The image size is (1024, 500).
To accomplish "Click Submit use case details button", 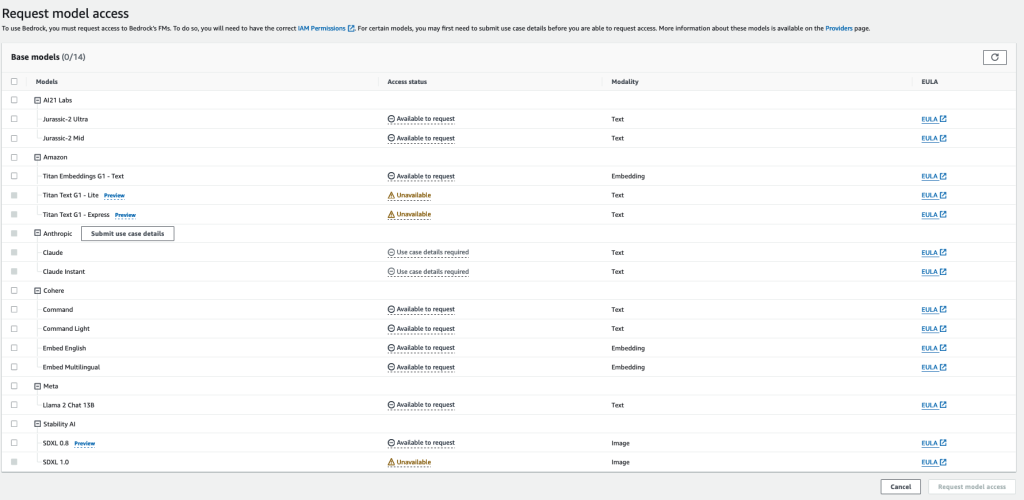I will pyautogui.click(x=127, y=234).
